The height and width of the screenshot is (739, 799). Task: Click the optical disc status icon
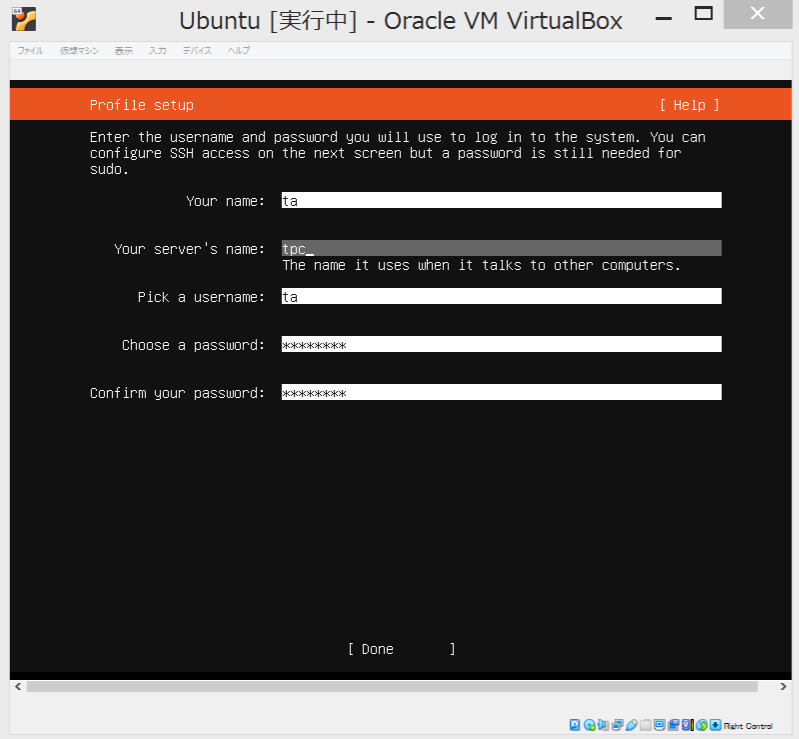[x=590, y=725]
